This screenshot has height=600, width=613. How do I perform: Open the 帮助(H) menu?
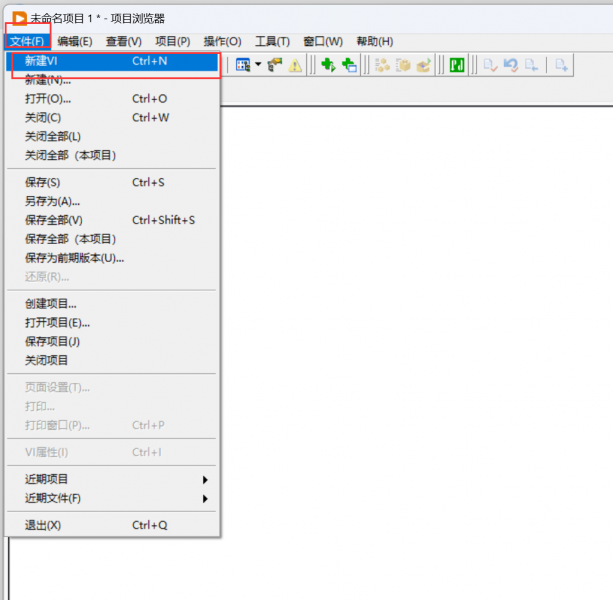point(375,41)
